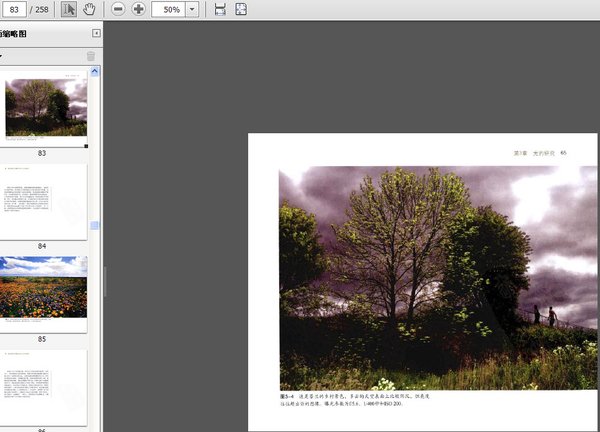
Task: Click the fit full page icon
Action: click(241, 9)
